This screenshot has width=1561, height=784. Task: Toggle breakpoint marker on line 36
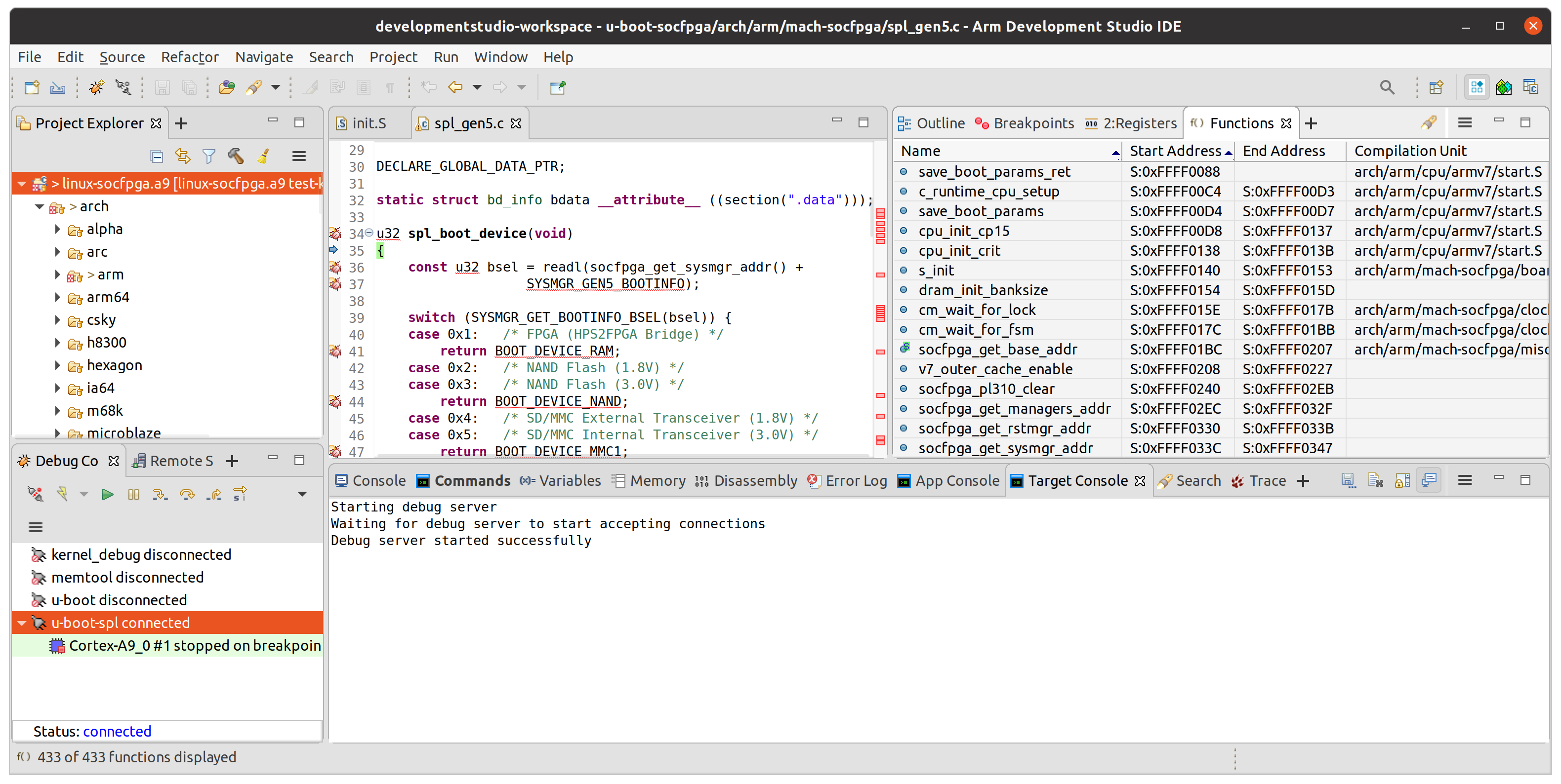point(335,267)
